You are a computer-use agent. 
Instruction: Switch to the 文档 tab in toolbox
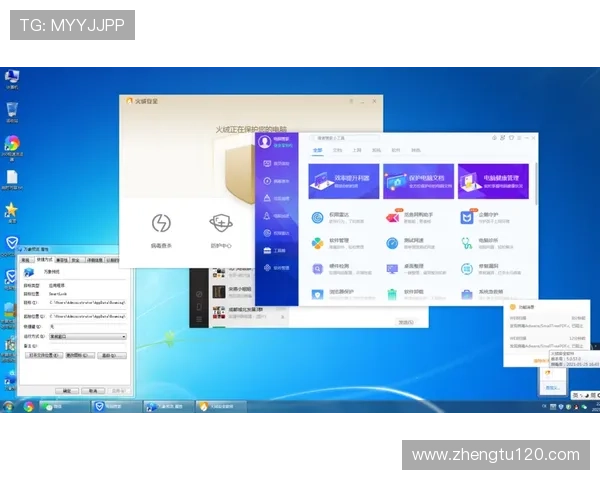tap(337, 150)
